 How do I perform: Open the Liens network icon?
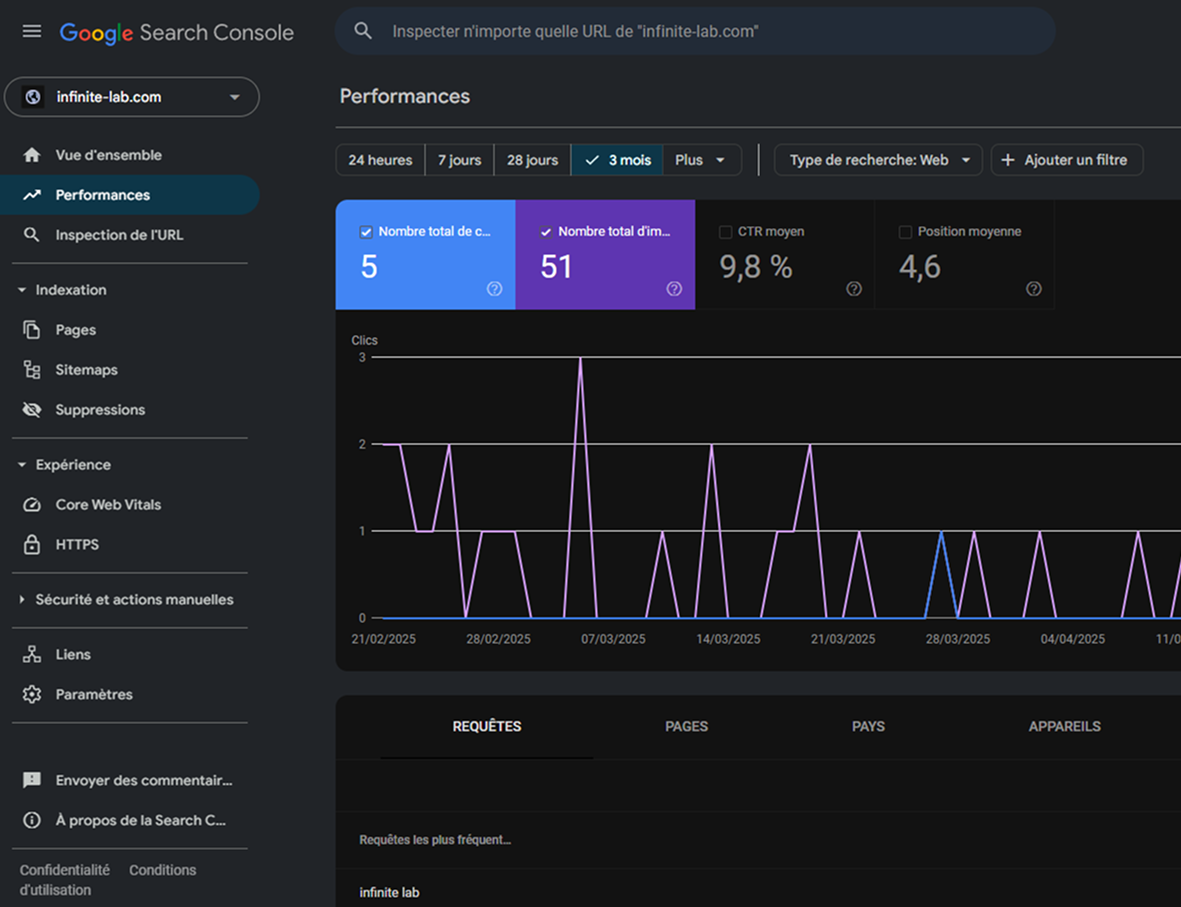(x=32, y=655)
